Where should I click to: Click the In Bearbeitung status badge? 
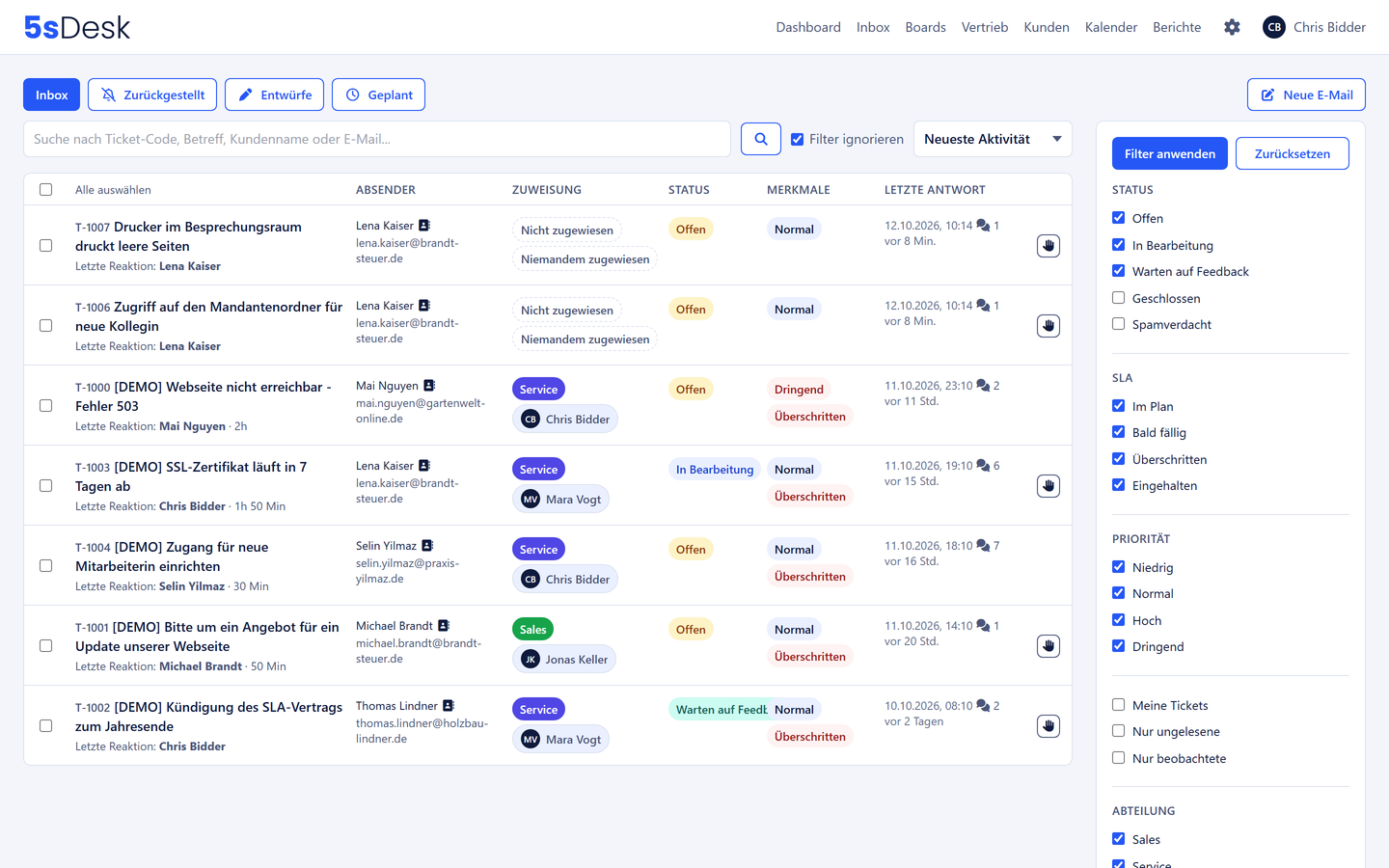pyautogui.click(x=715, y=470)
